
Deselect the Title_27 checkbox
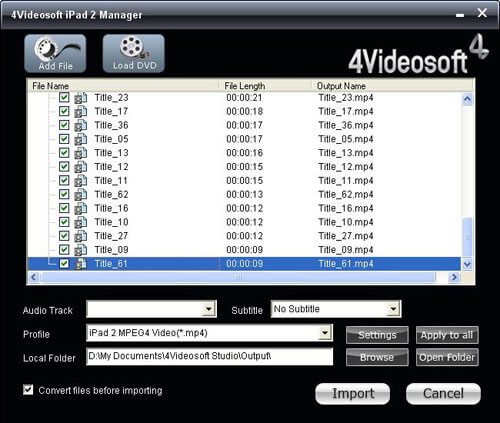pos(64,236)
